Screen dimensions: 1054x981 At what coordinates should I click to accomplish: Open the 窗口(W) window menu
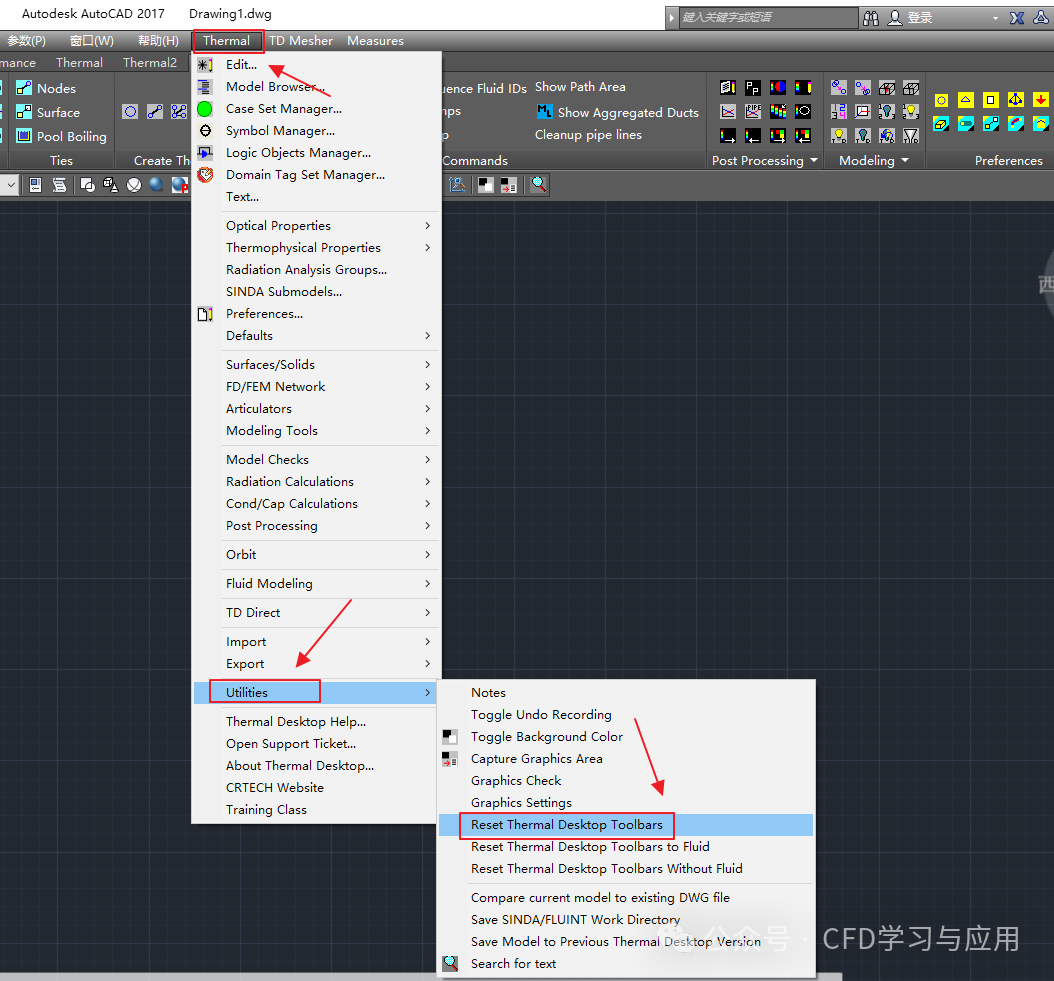pos(91,41)
